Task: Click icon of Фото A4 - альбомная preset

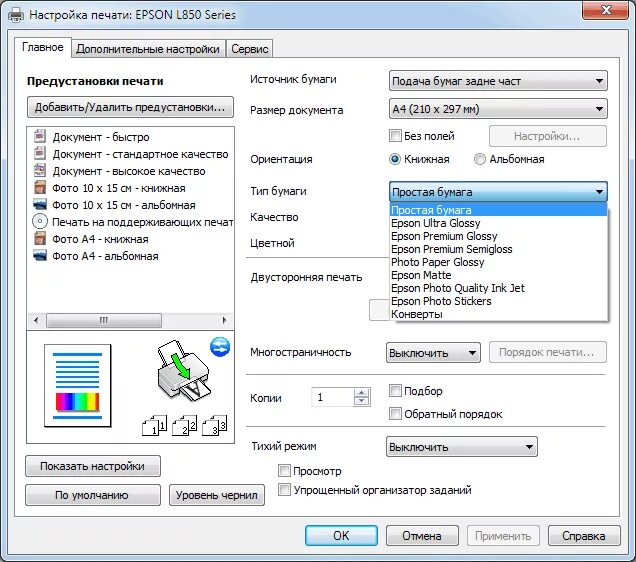Action: tap(40, 255)
